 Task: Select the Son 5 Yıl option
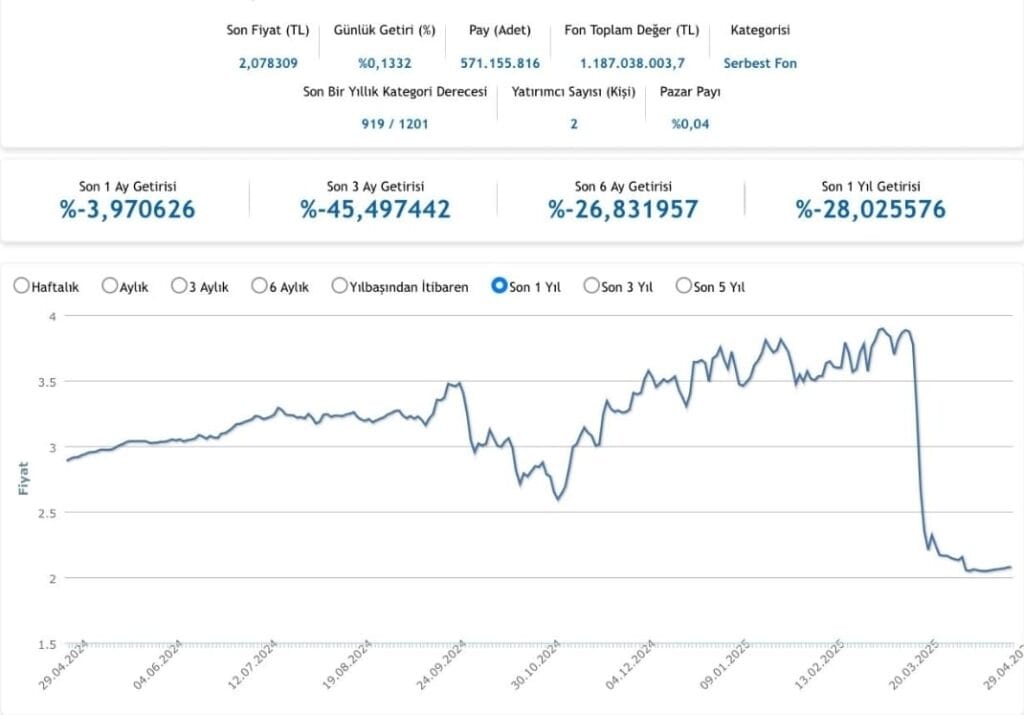tap(684, 286)
